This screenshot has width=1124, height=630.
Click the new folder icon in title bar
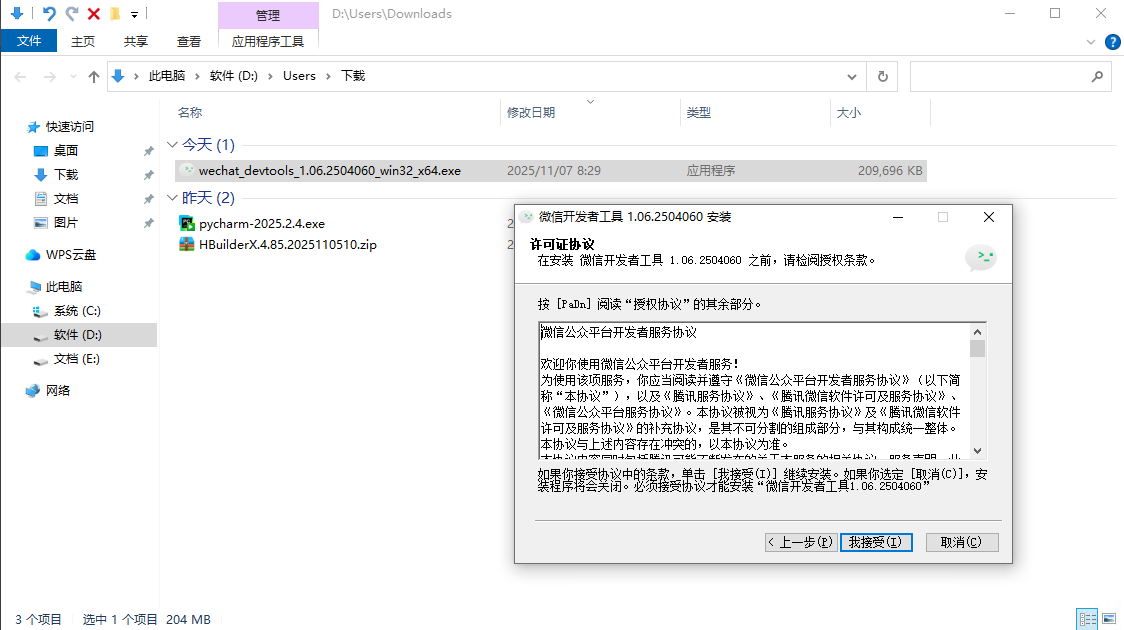pyautogui.click(x=115, y=14)
